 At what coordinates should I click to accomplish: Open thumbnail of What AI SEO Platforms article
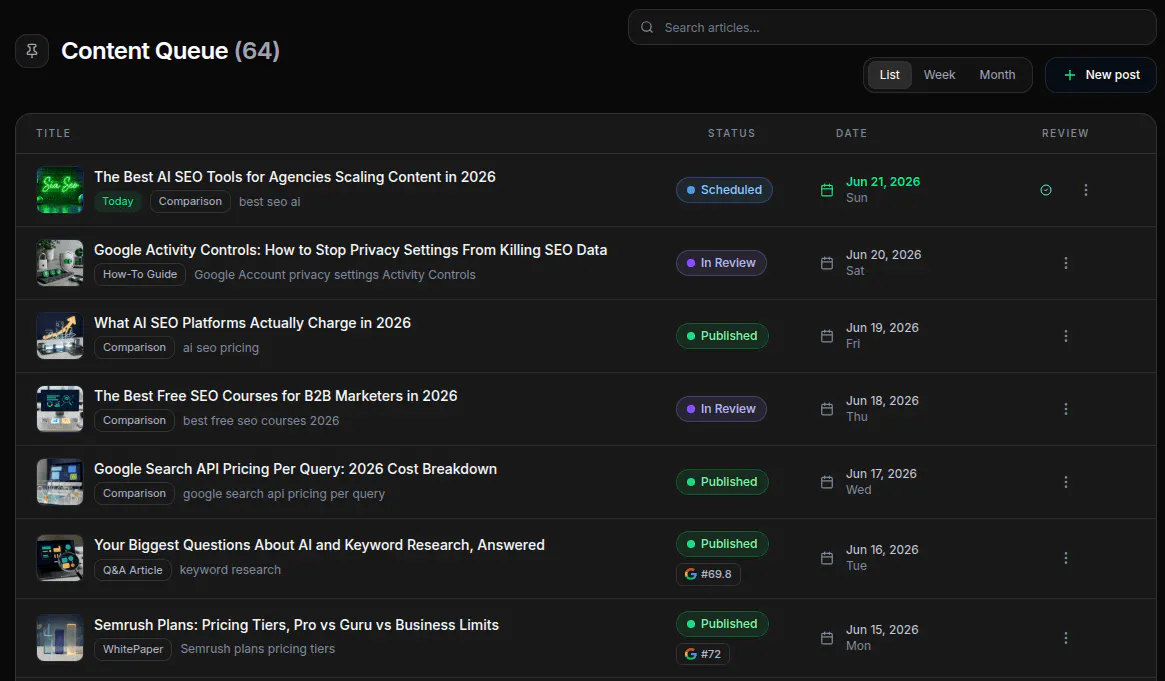(60, 336)
